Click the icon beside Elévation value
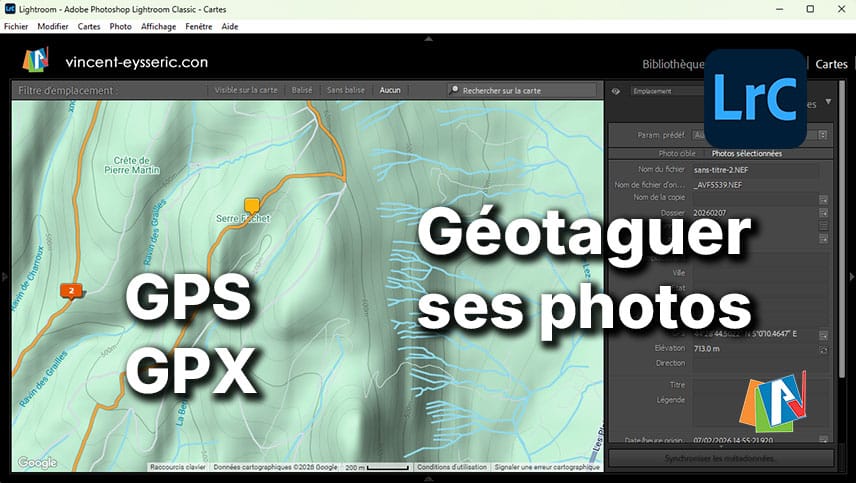The image size is (856, 483). coord(824,350)
